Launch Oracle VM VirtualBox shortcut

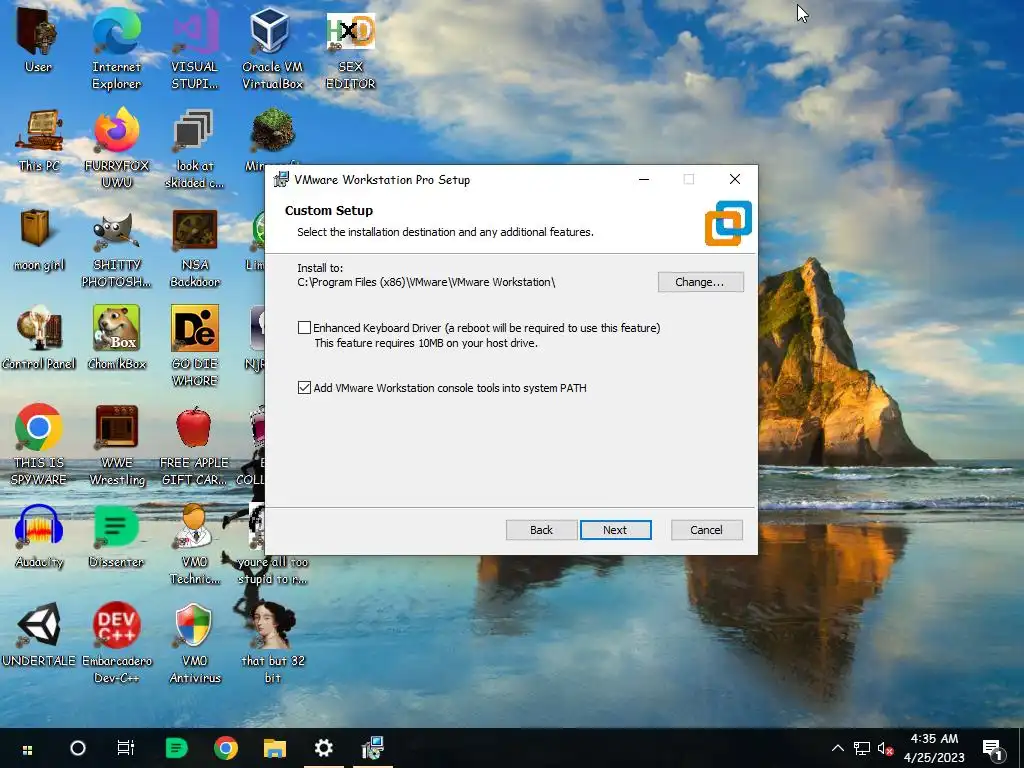272,47
